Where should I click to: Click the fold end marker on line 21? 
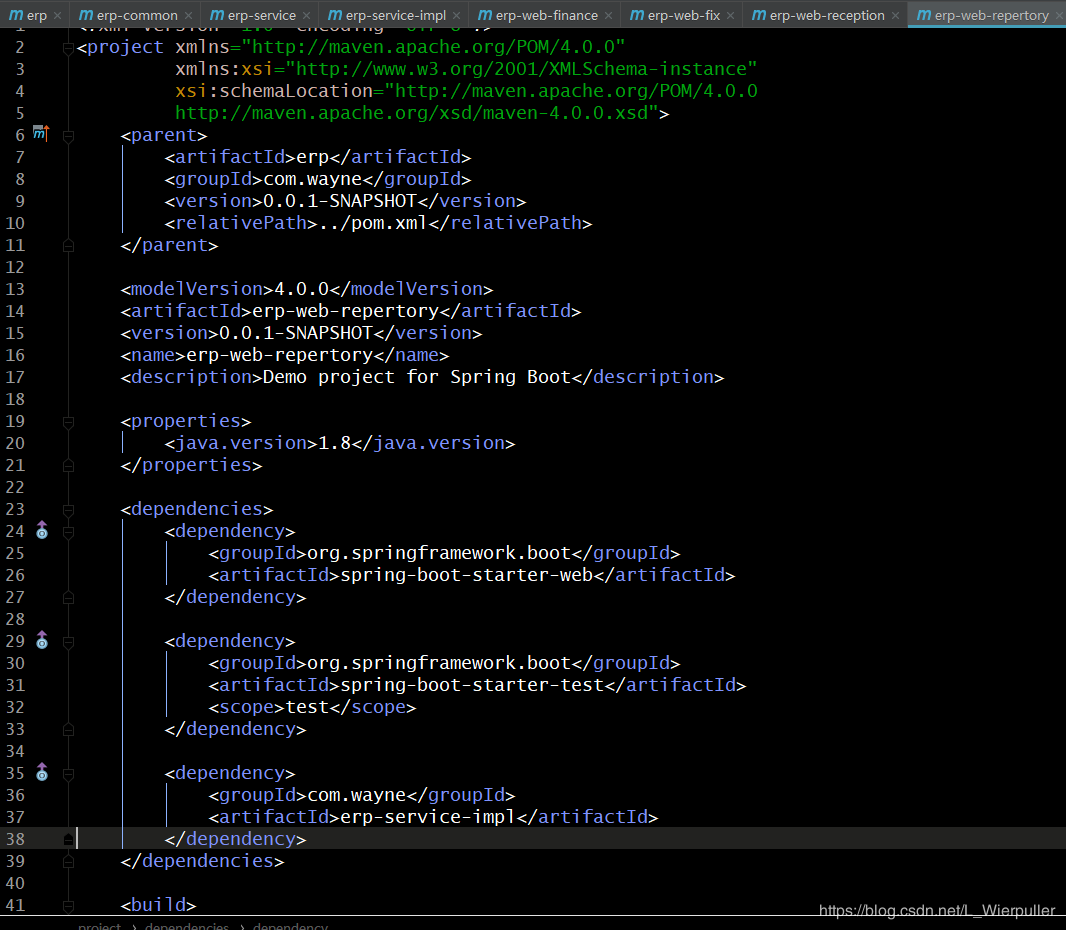tap(68, 466)
